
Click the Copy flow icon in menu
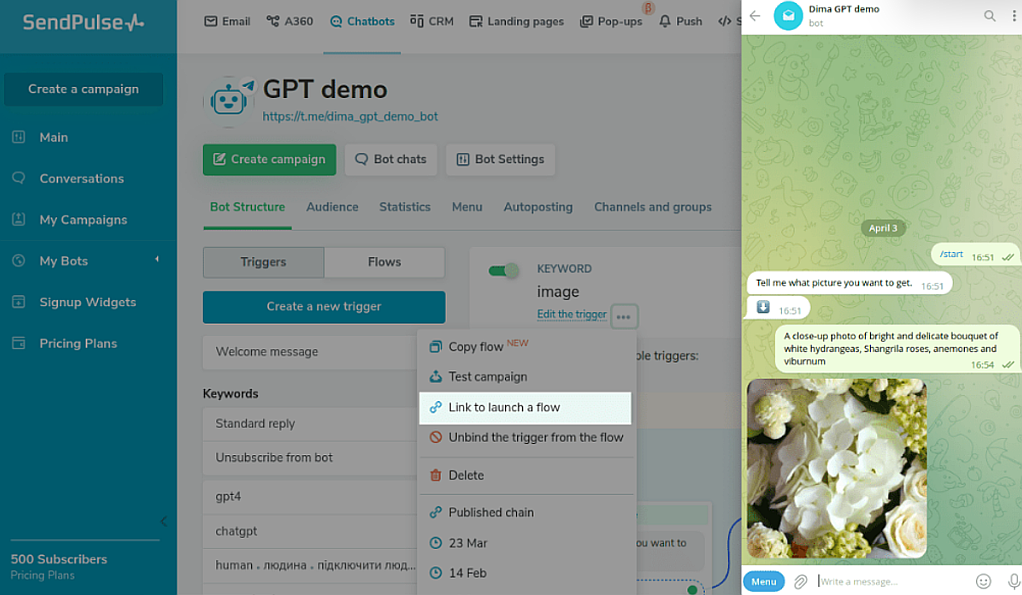click(x=435, y=347)
